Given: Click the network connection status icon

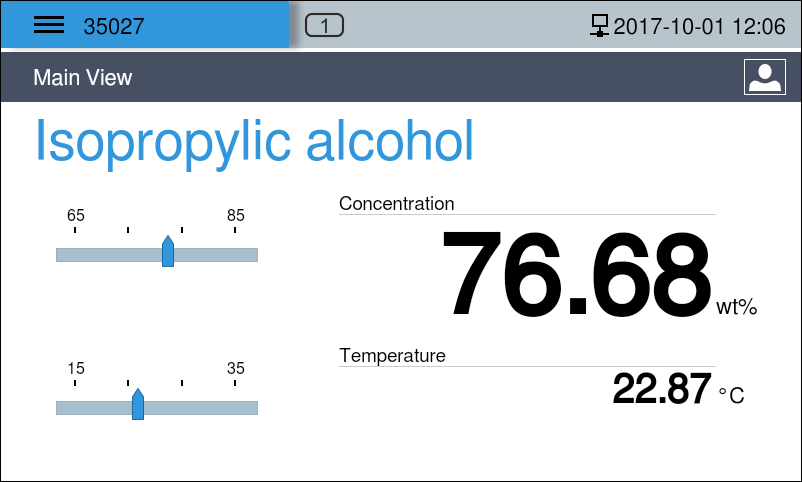Looking at the screenshot, I should tap(600, 26).
